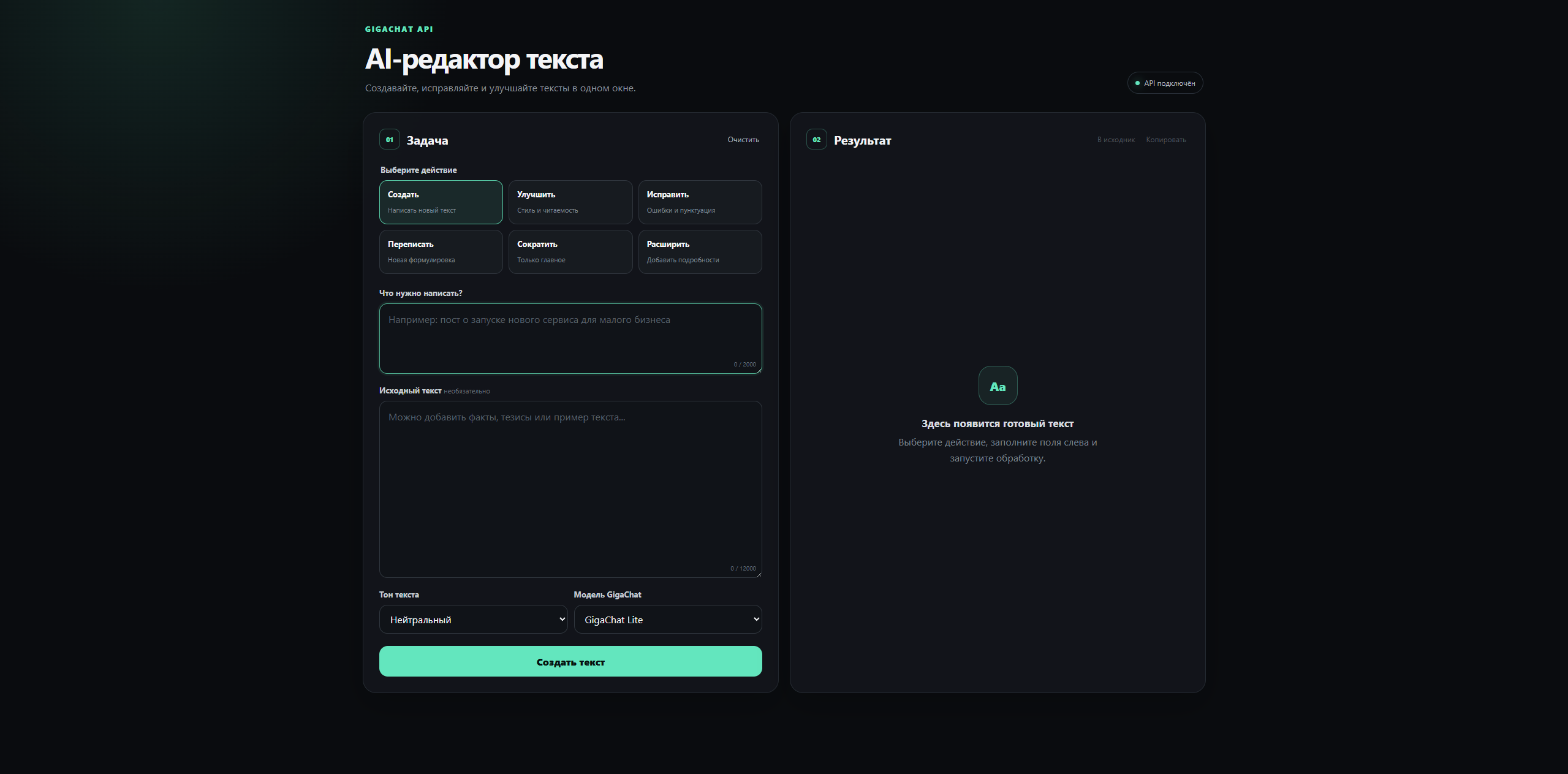
Task: Open the Тон текста dropdown
Action: pyautogui.click(x=473, y=620)
